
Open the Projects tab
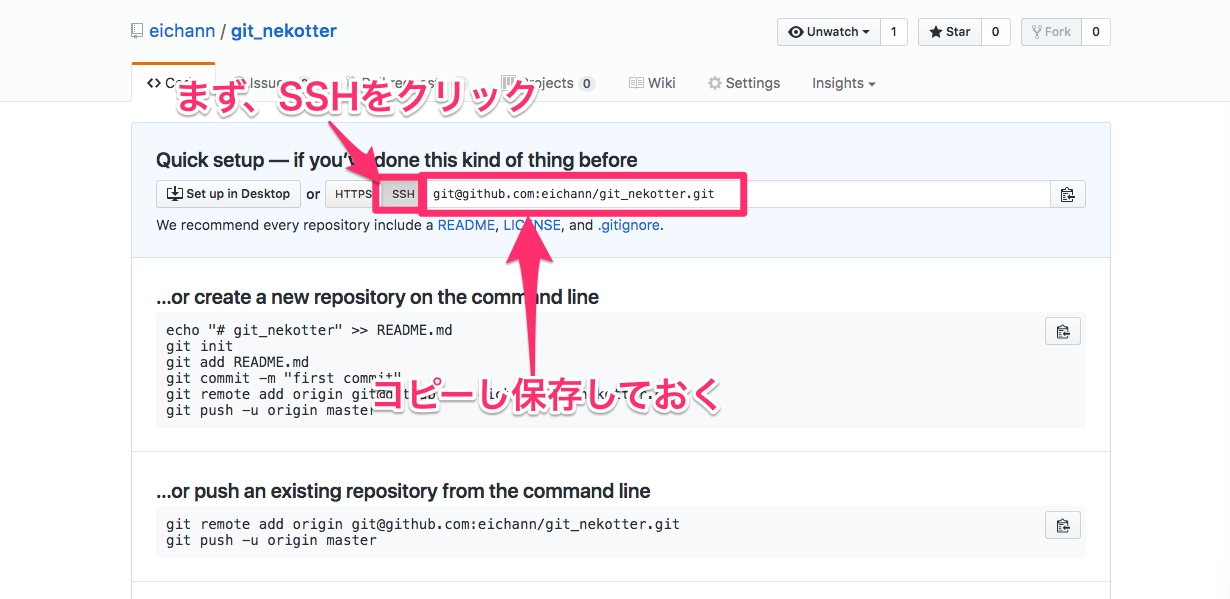tap(548, 83)
